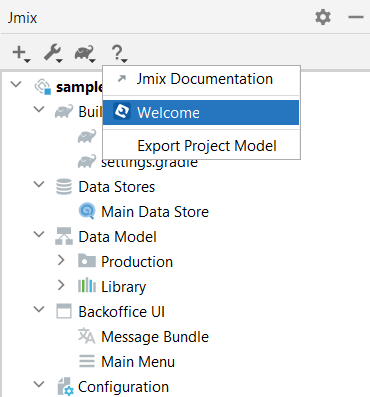Select the Backoffice UI row
Viewport: 370px width, 397px height.
pyautogui.click(x=121, y=312)
